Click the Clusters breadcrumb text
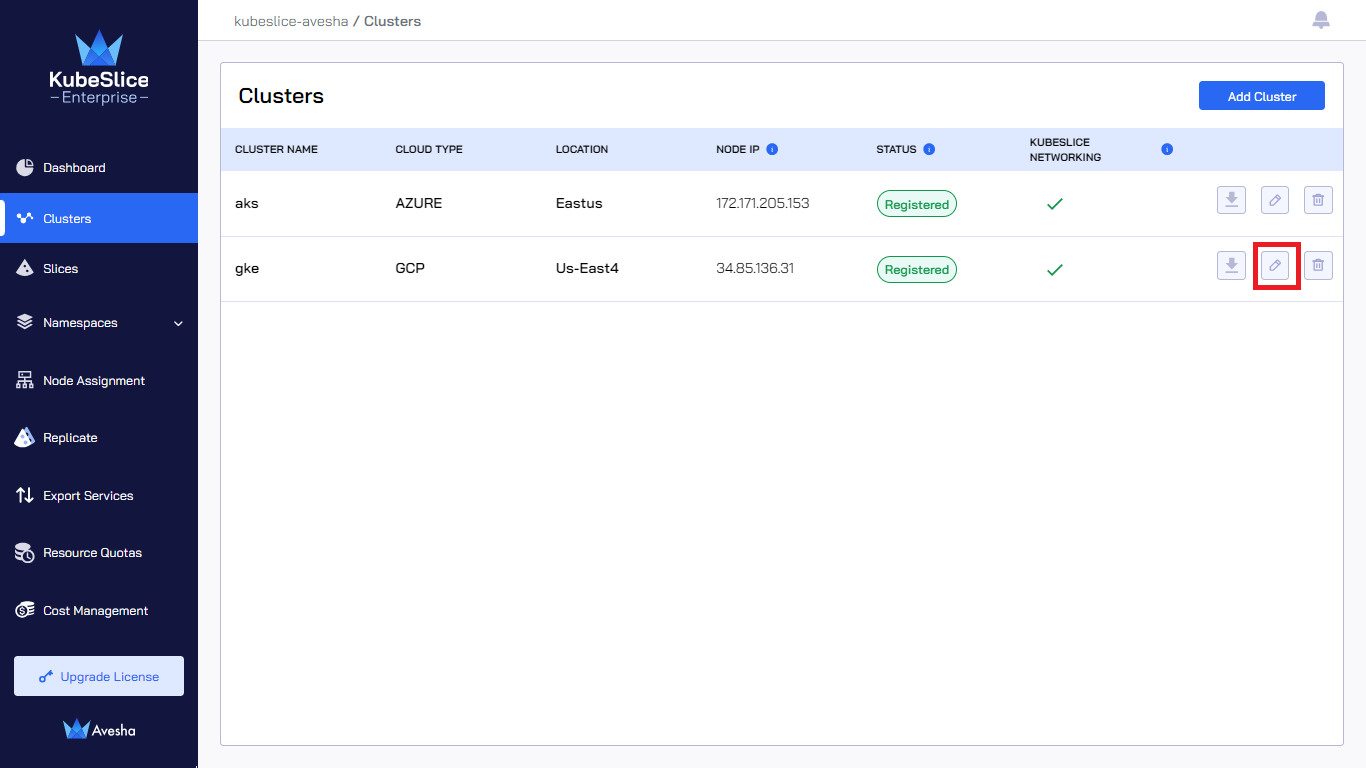This screenshot has width=1366, height=768. 392,21
